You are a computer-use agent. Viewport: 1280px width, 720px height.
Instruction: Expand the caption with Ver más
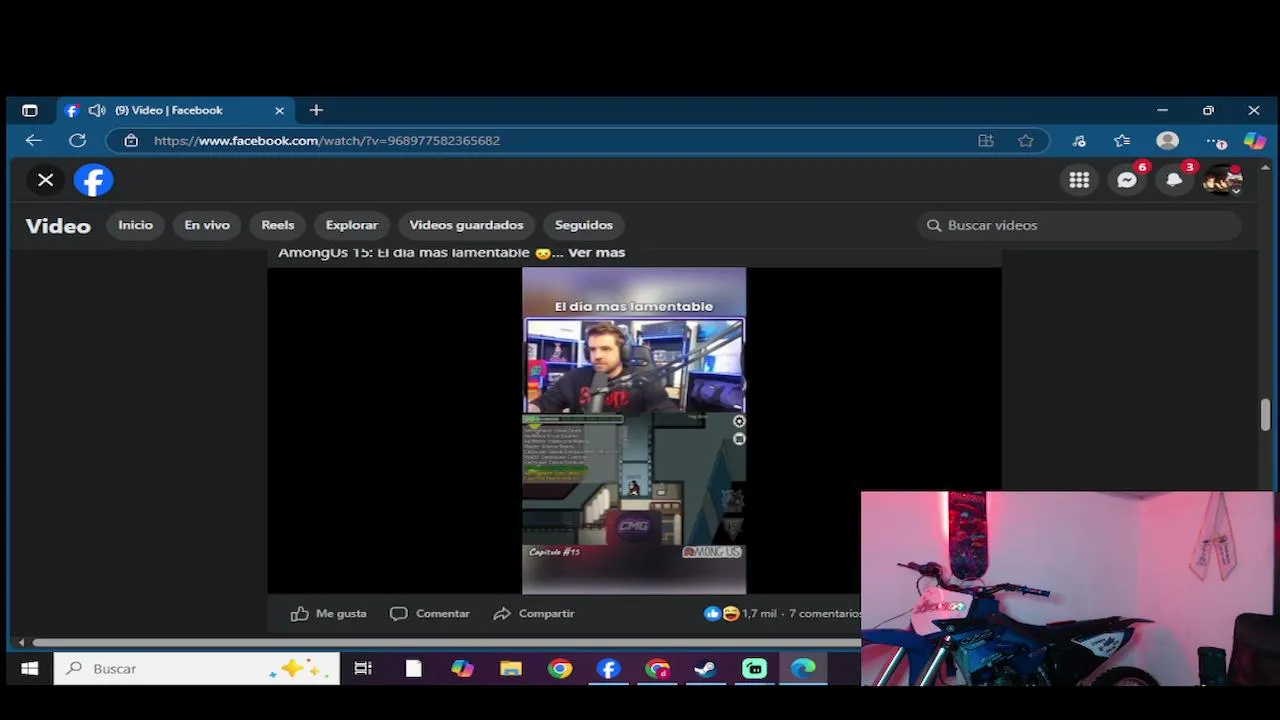coord(596,253)
